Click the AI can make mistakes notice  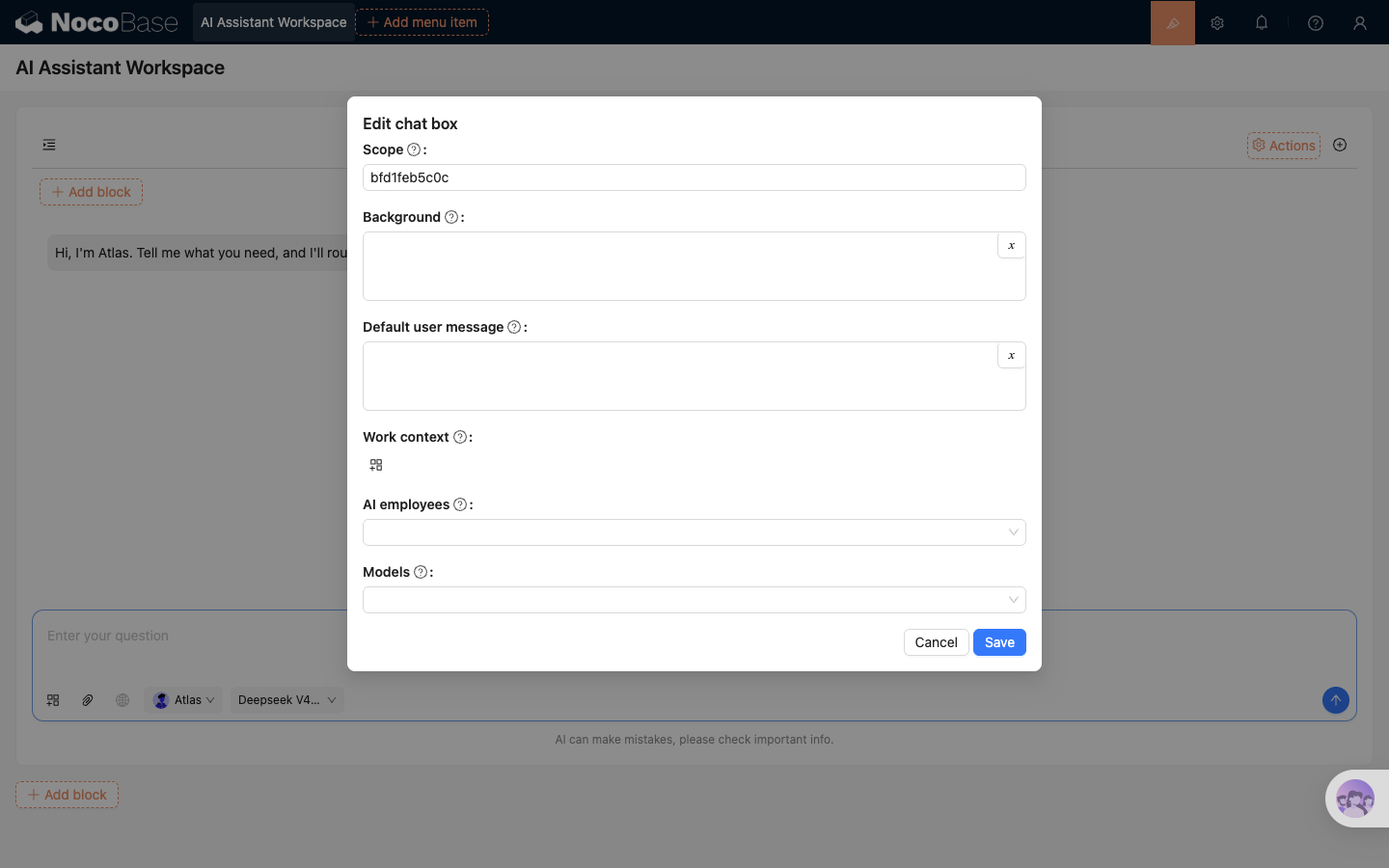coord(694,740)
